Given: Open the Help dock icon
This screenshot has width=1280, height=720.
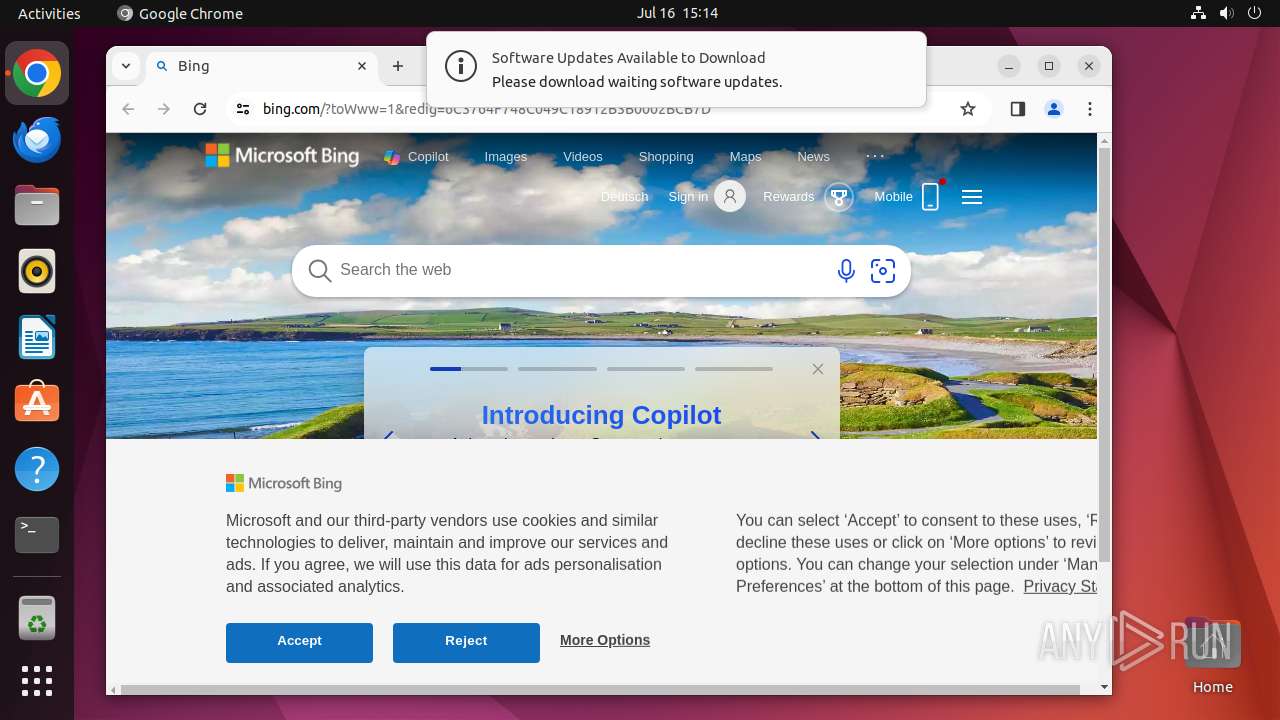Looking at the screenshot, I should pos(37,469).
